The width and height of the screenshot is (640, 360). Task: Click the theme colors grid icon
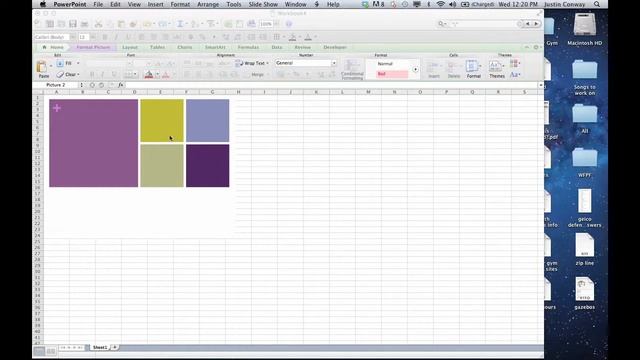pos(513,63)
